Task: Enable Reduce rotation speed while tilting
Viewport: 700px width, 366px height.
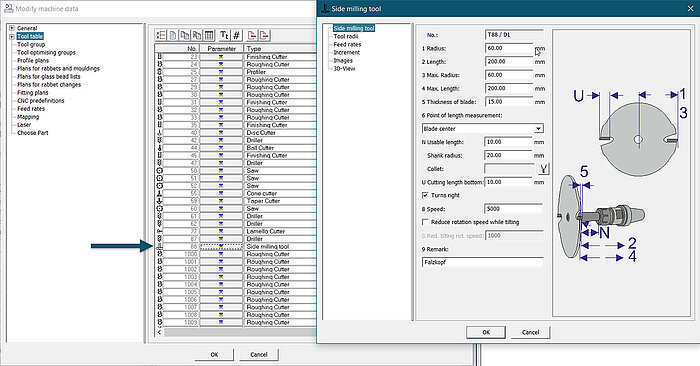Action: (425, 222)
